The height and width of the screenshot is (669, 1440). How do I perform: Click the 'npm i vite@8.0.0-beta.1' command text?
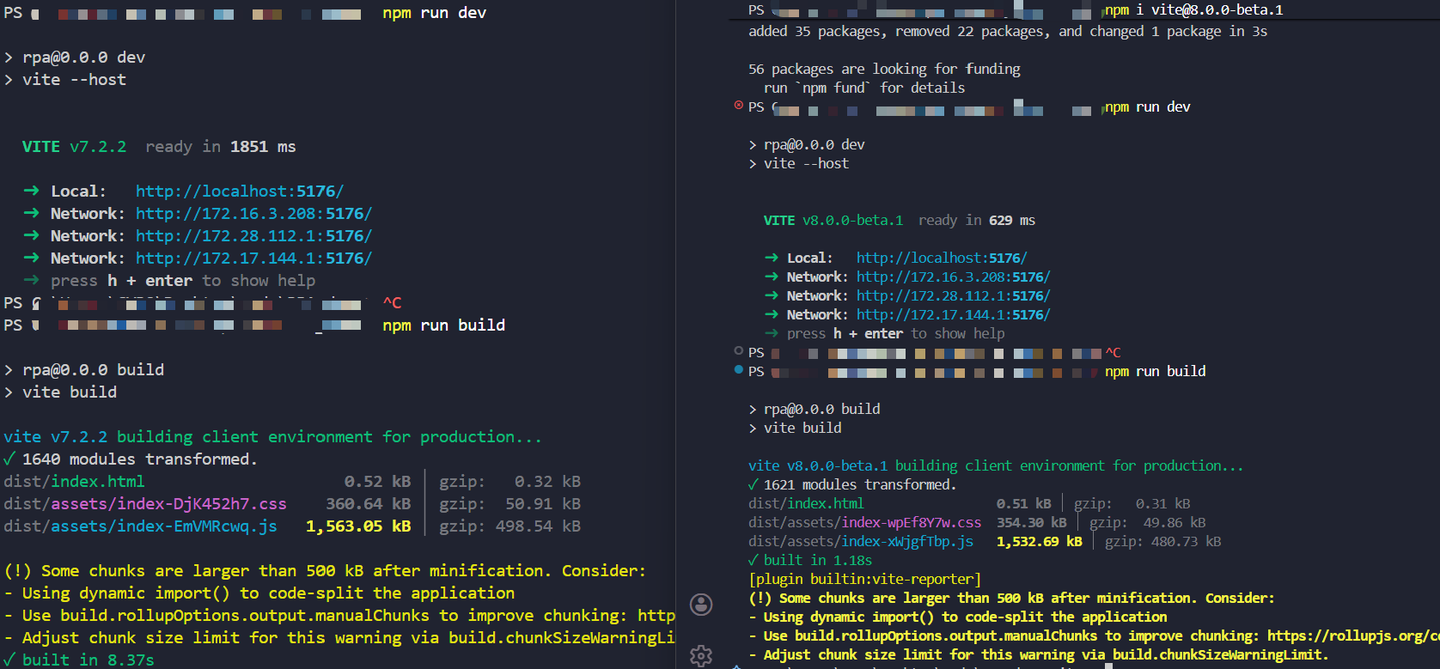(x=1194, y=10)
